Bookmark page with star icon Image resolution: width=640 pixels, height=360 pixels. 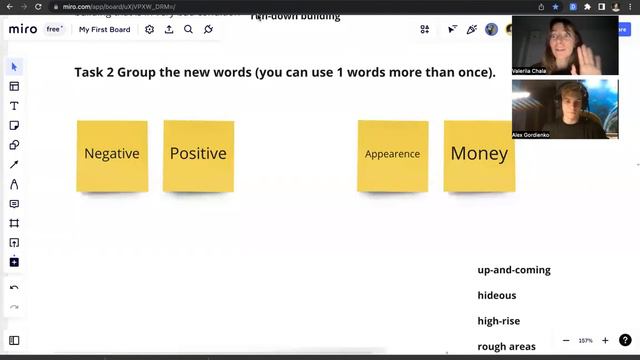556,7
